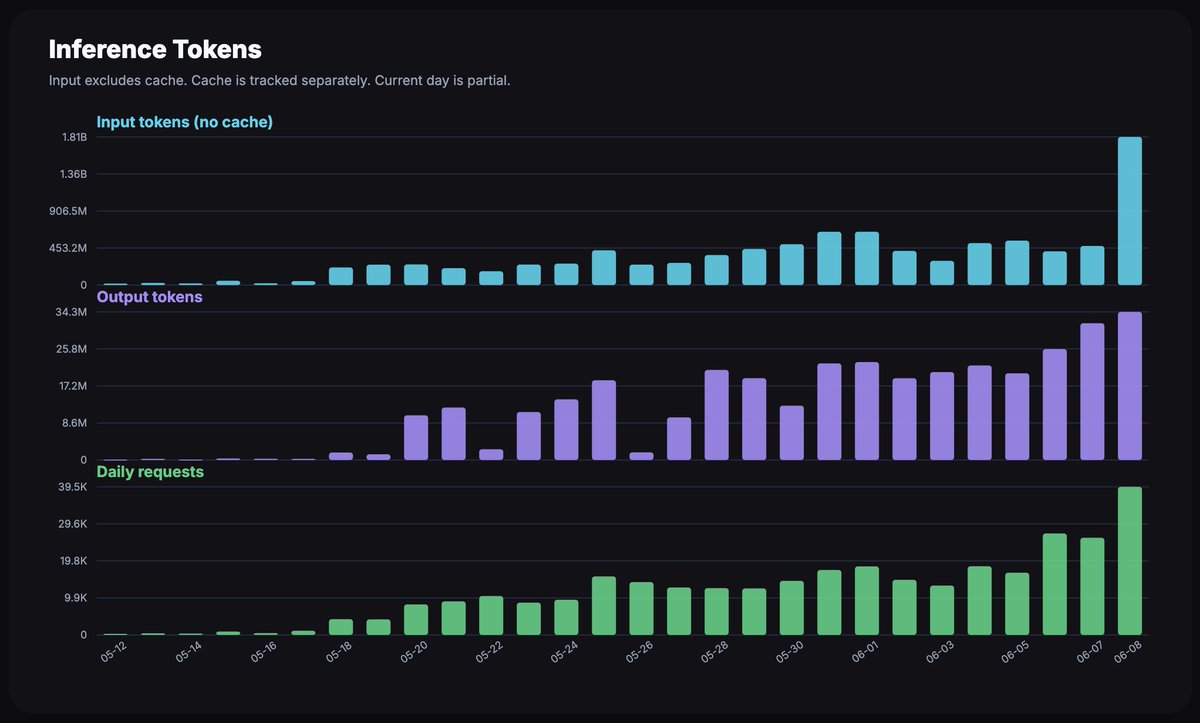This screenshot has height=723, width=1200.
Task: Click the 05-22 bar in Daily requests chart
Action: (491, 616)
